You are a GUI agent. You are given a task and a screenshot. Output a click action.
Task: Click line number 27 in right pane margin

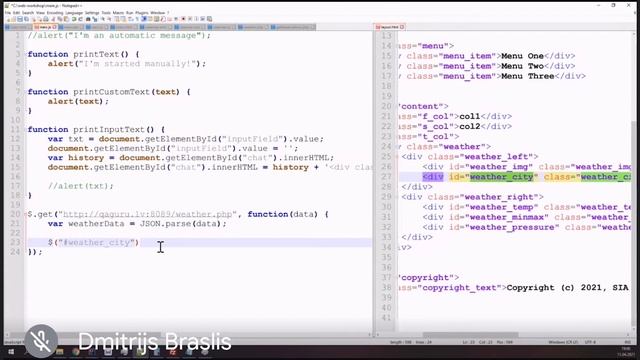pos(387,177)
